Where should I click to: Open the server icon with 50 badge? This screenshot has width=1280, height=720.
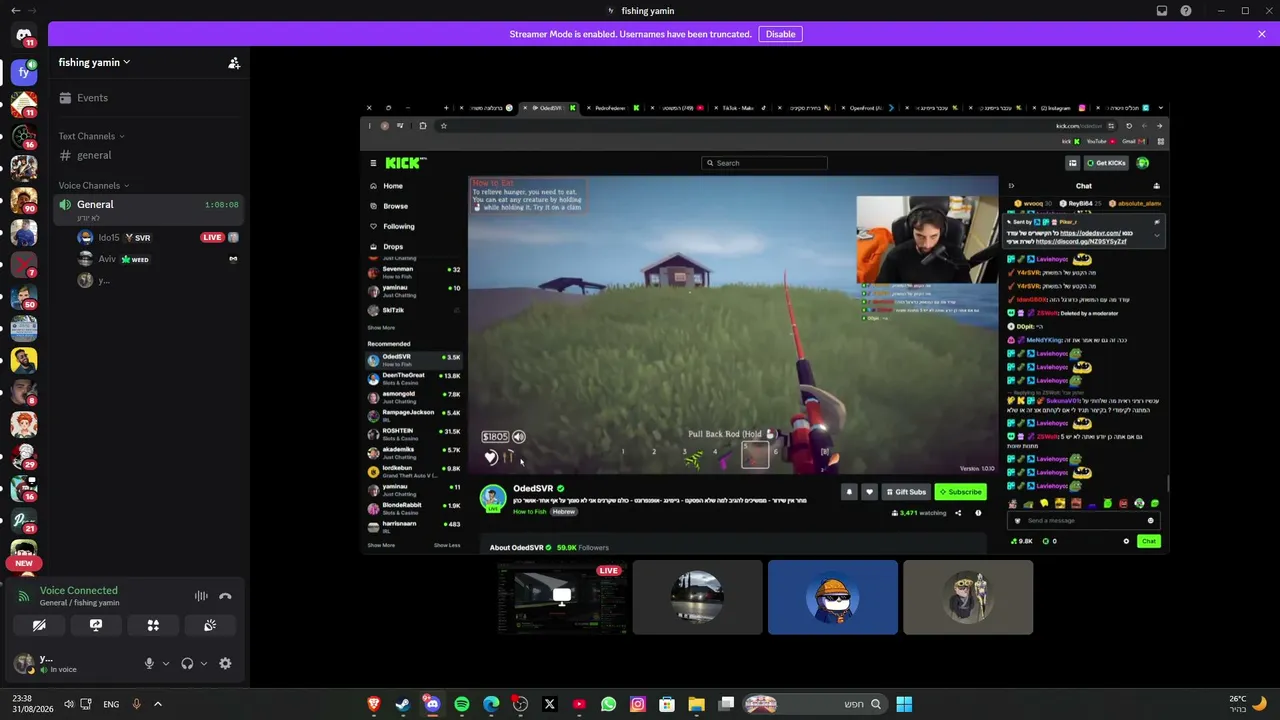(24, 296)
